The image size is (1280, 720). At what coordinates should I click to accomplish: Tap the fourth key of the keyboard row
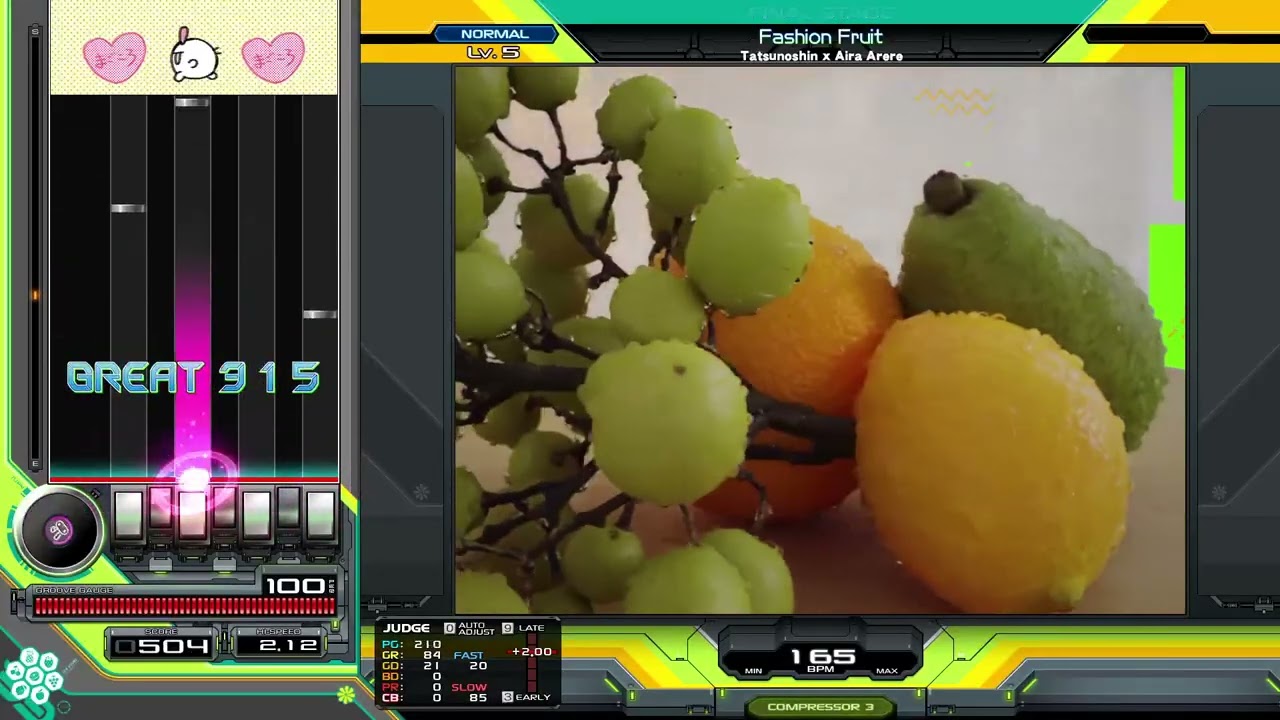(x=224, y=509)
